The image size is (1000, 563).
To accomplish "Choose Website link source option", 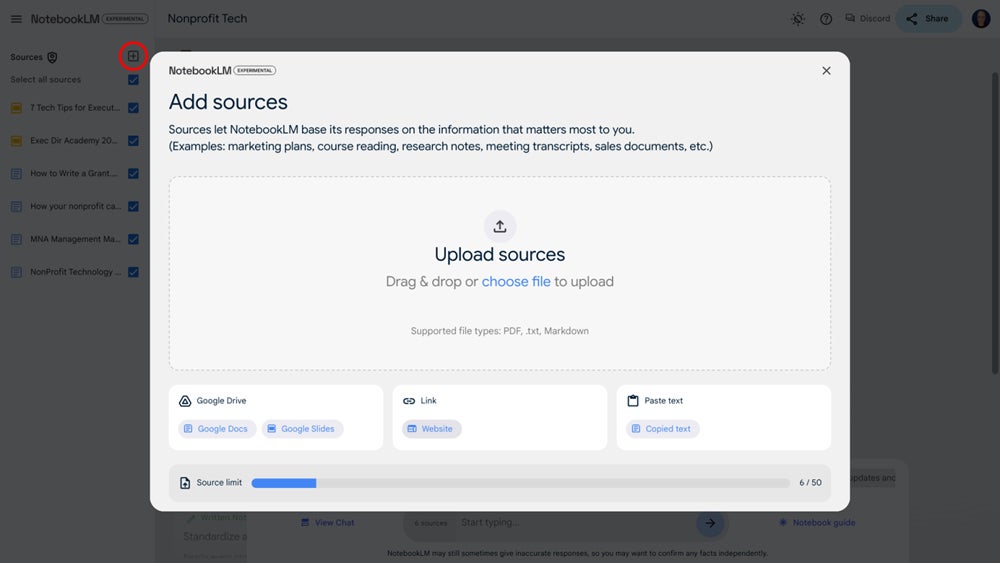I will pos(430,429).
